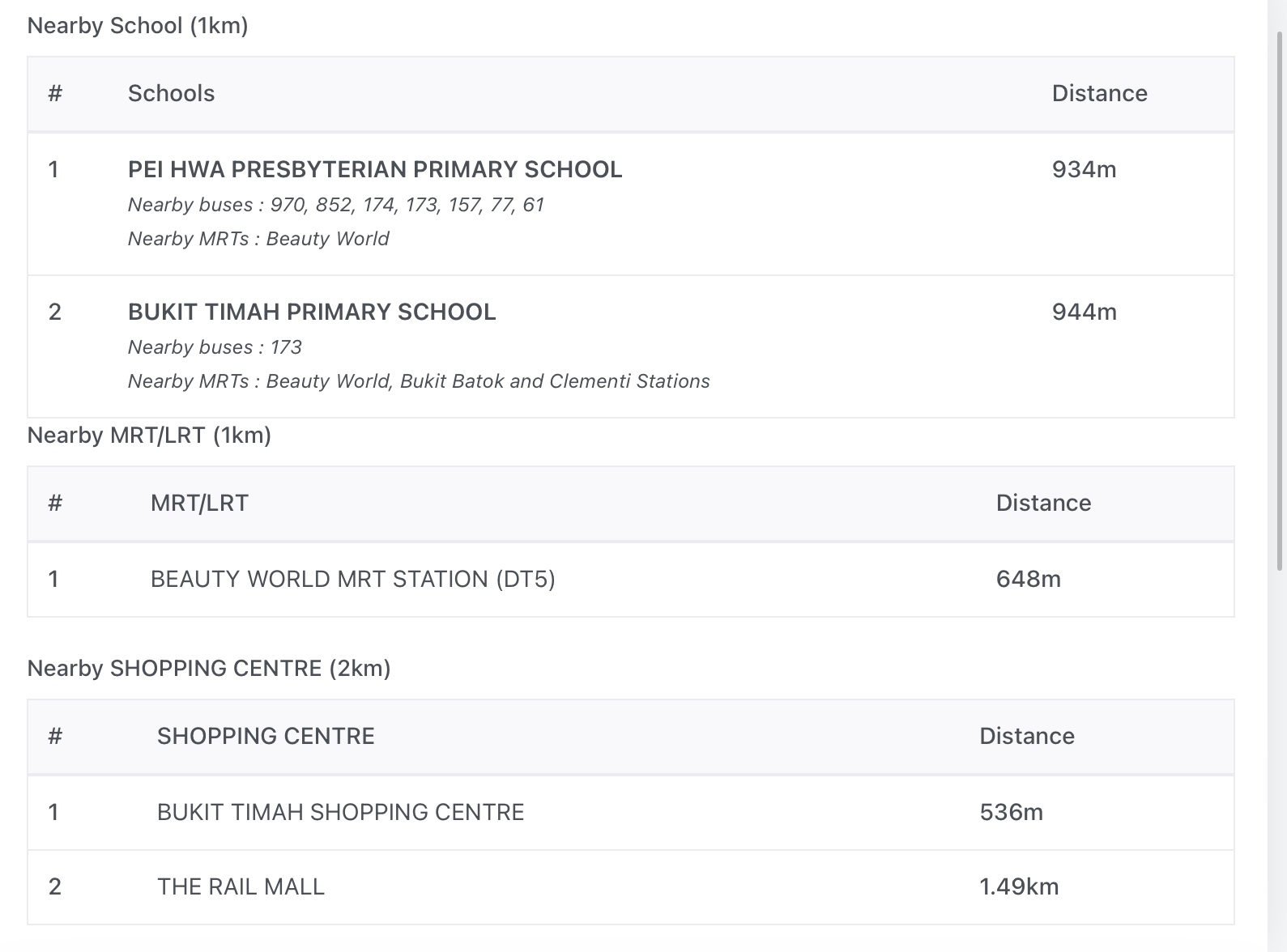Click the 648m distance value
The width and height of the screenshot is (1287, 952).
click(1028, 579)
